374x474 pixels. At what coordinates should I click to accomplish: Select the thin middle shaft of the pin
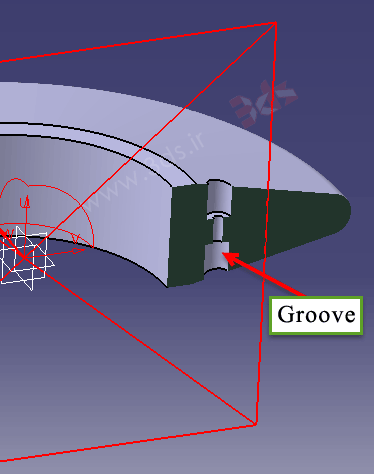[x=218, y=229]
